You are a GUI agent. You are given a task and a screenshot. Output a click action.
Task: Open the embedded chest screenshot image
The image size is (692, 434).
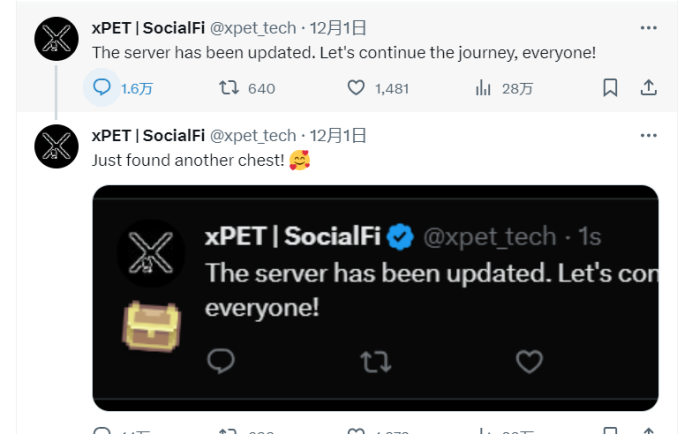(x=376, y=298)
